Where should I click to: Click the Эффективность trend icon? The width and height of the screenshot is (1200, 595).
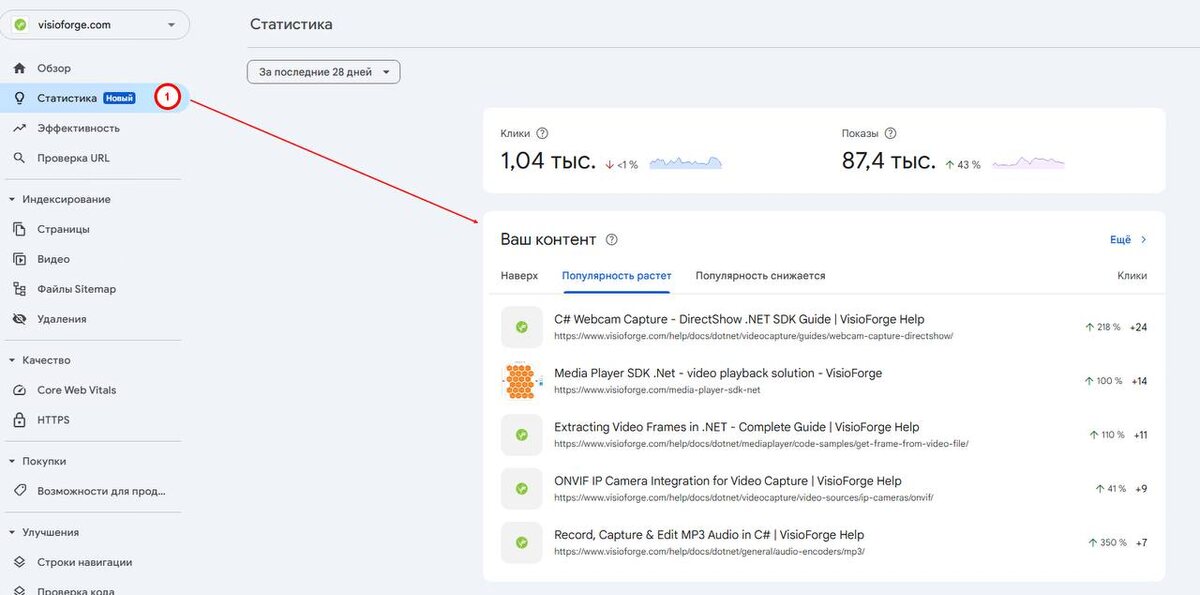pyautogui.click(x=19, y=128)
